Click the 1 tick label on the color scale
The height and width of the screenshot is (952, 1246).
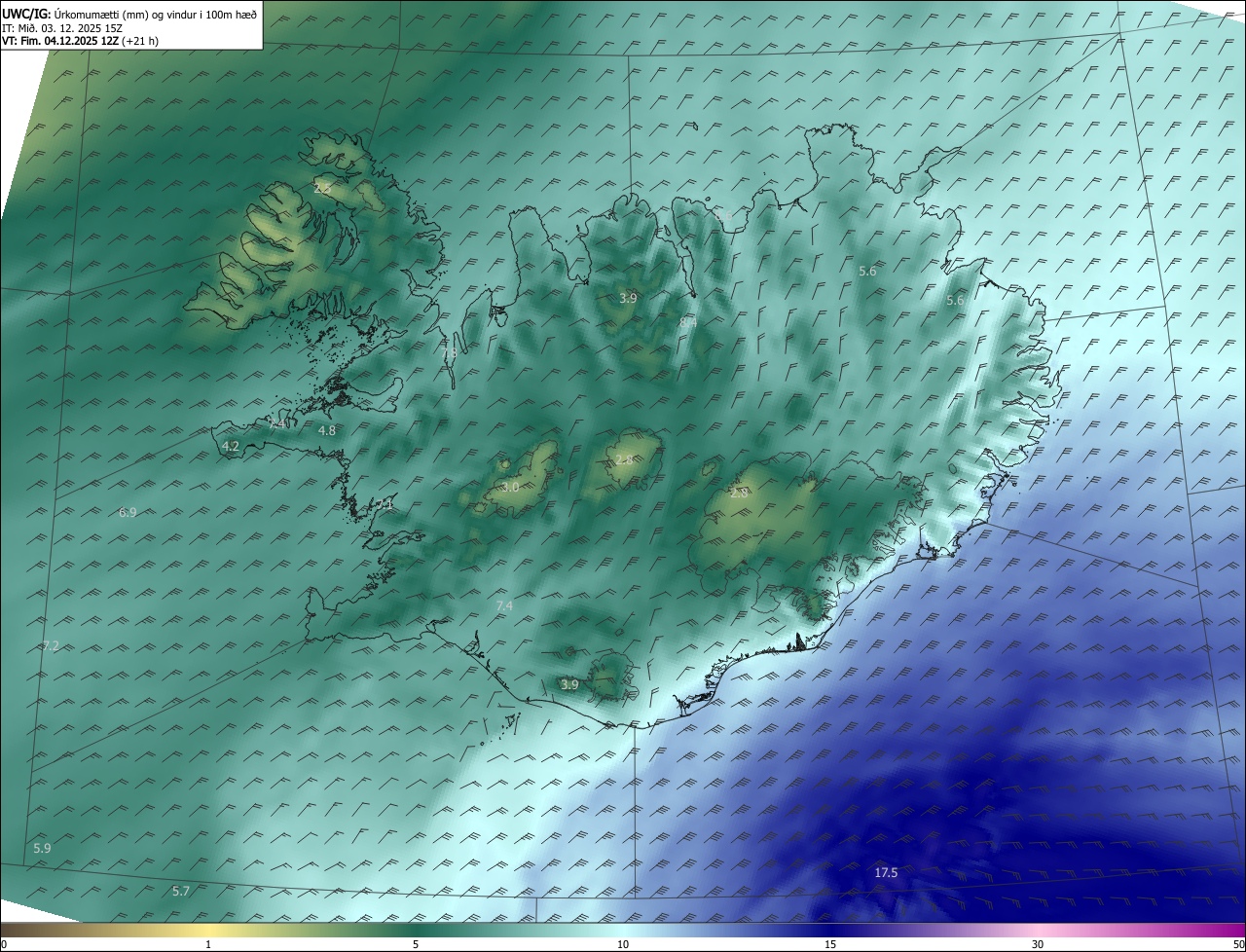pyautogui.click(x=208, y=944)
